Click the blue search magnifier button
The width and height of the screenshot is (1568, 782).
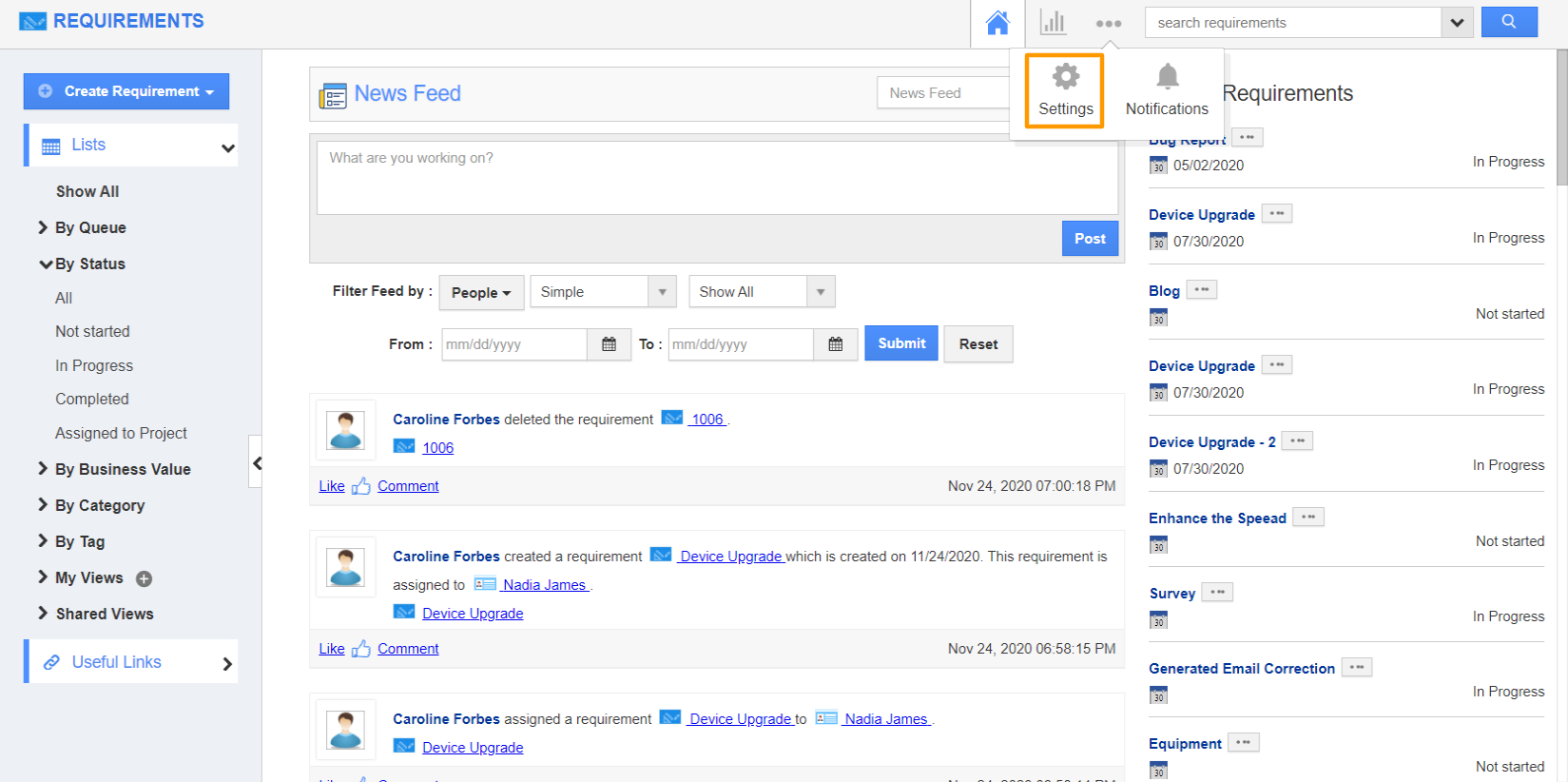1508,22
